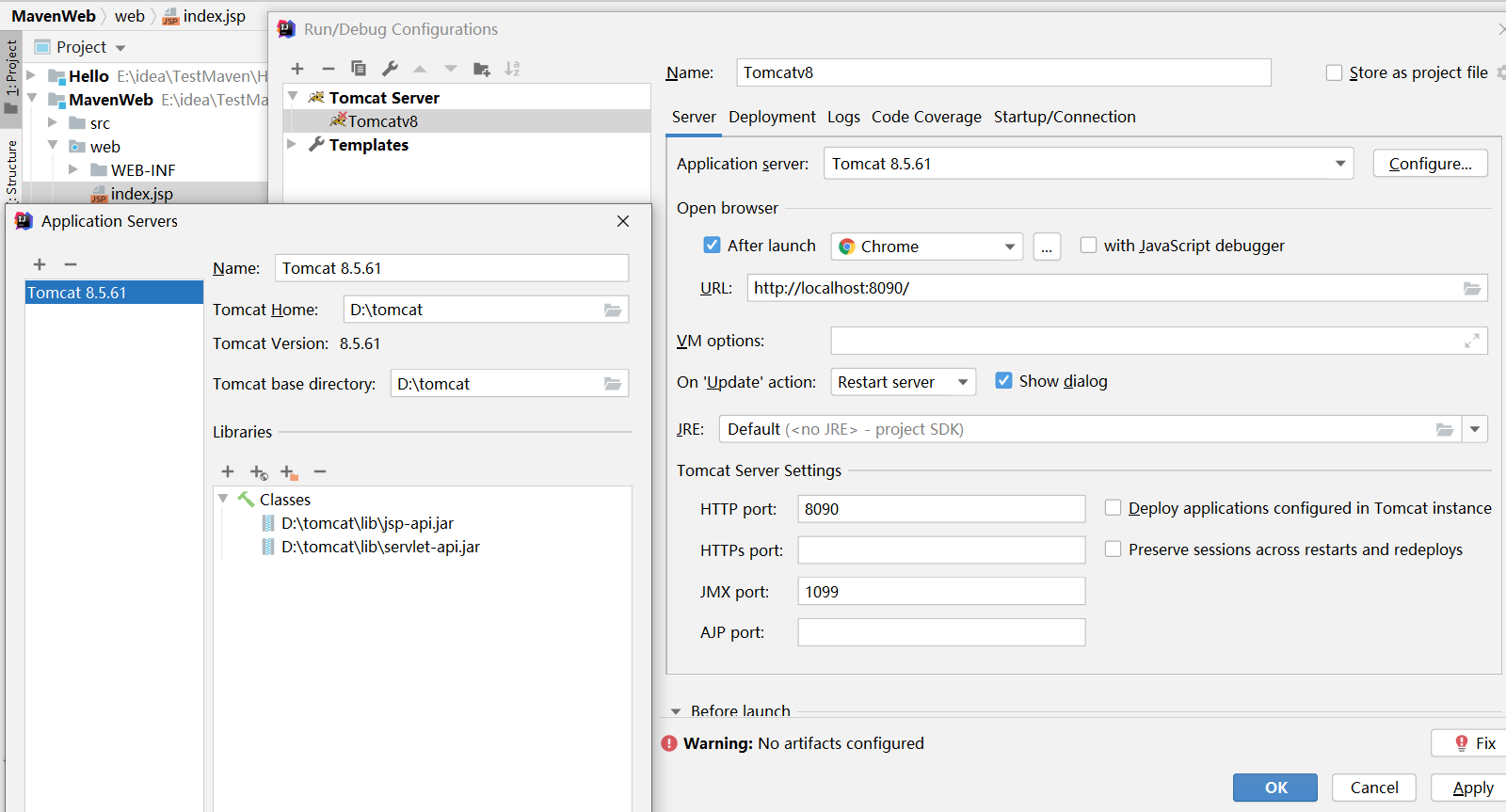Browse for Tomcat base directory folder

[613, 384]
